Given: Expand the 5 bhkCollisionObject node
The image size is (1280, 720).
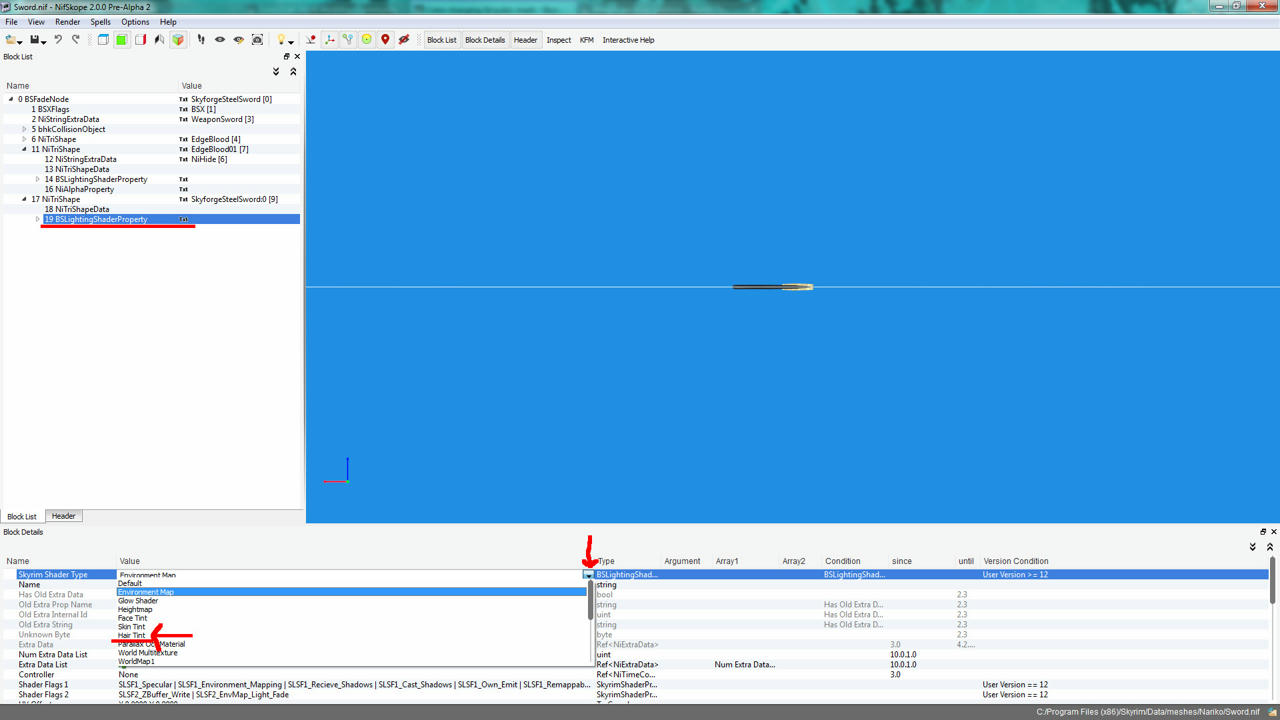Looking at the screenshot, I should pos(24,129).
